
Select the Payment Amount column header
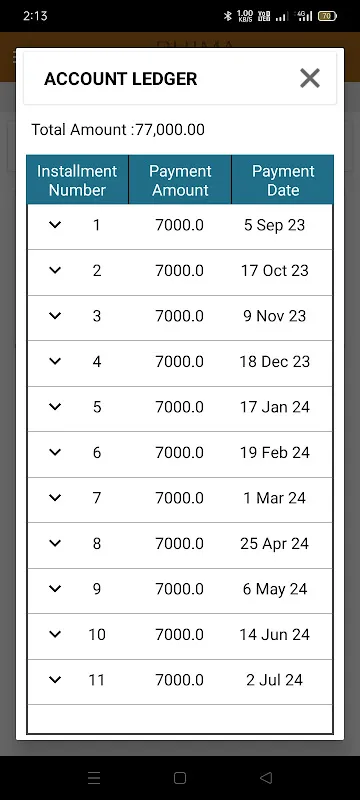[180, 180]
